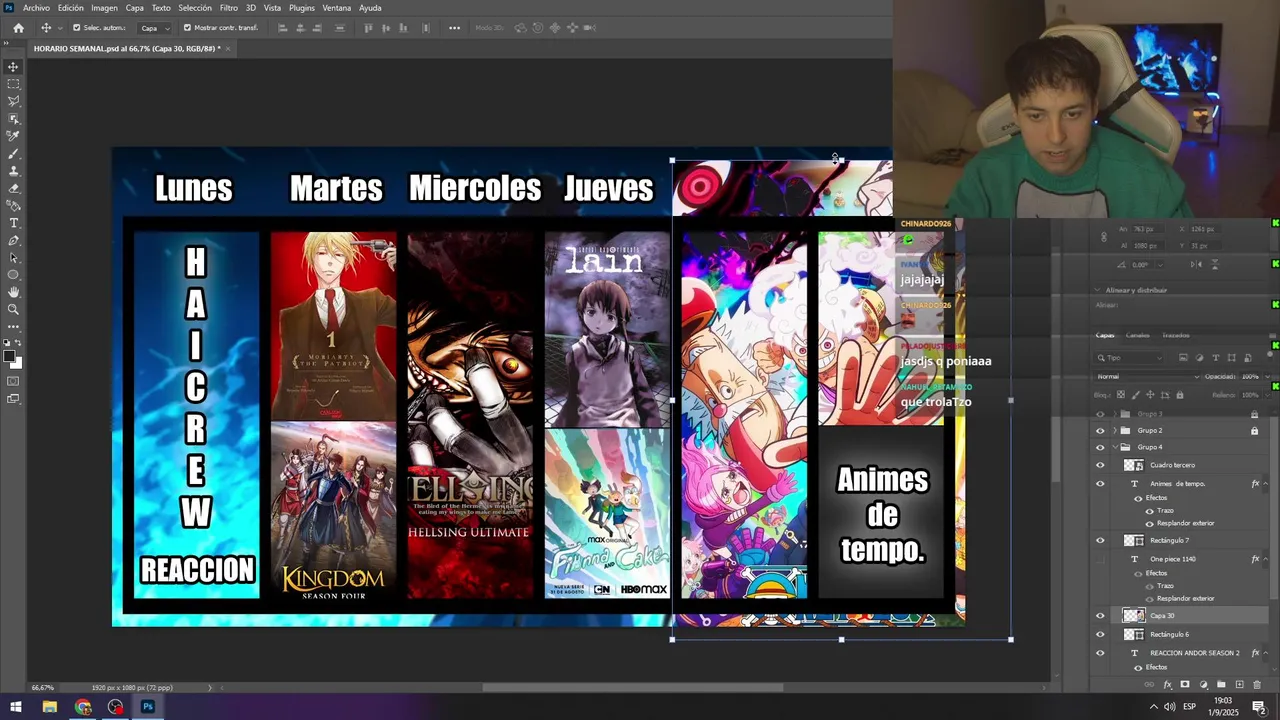Screen dimensions: 1280x720
Task: Open the Capa menu
Action: 134,8
